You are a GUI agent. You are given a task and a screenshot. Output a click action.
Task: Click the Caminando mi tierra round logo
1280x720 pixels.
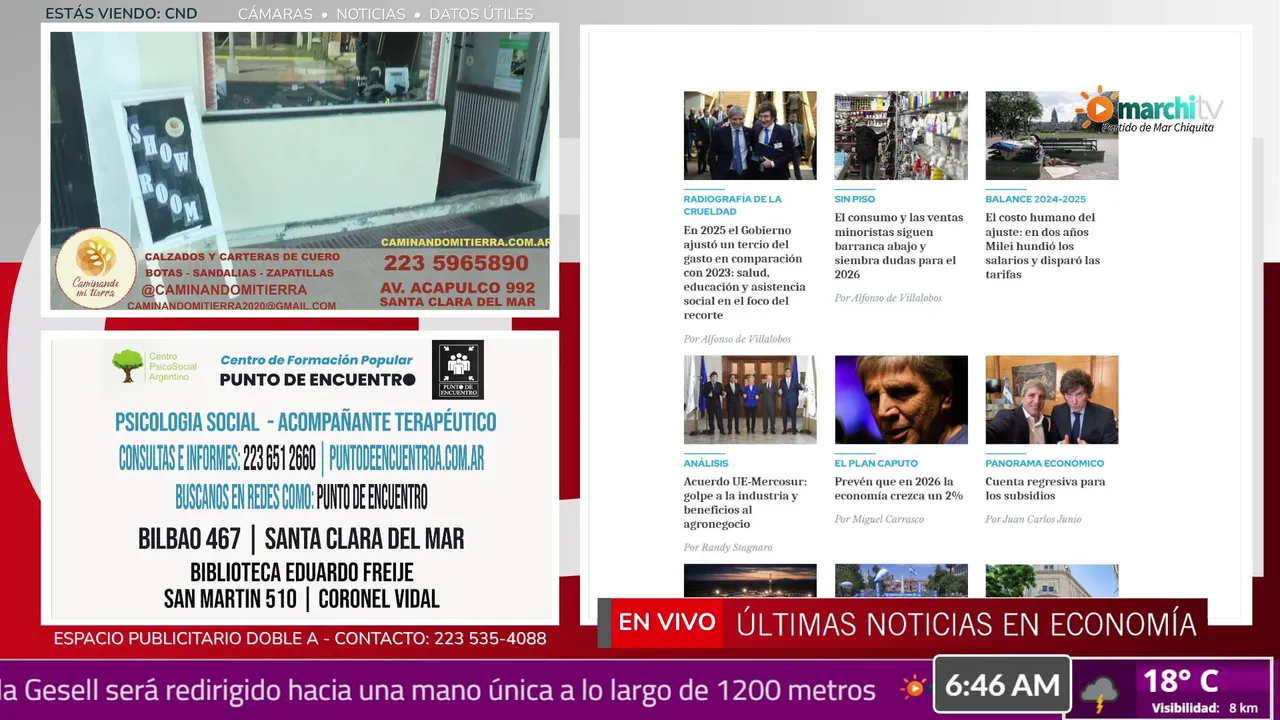coord(95,267)
